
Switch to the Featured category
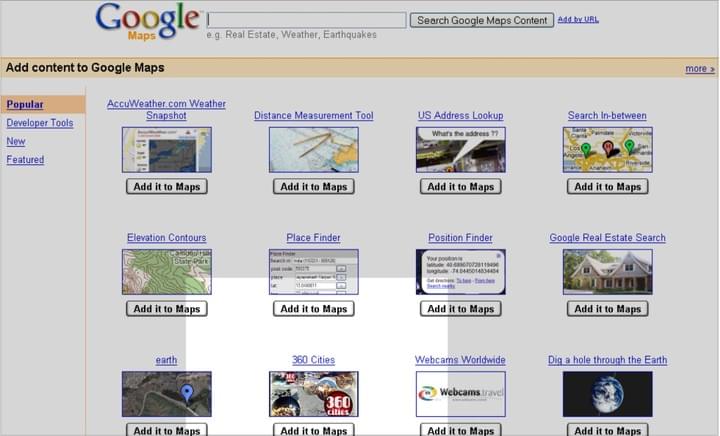point(25,160)
